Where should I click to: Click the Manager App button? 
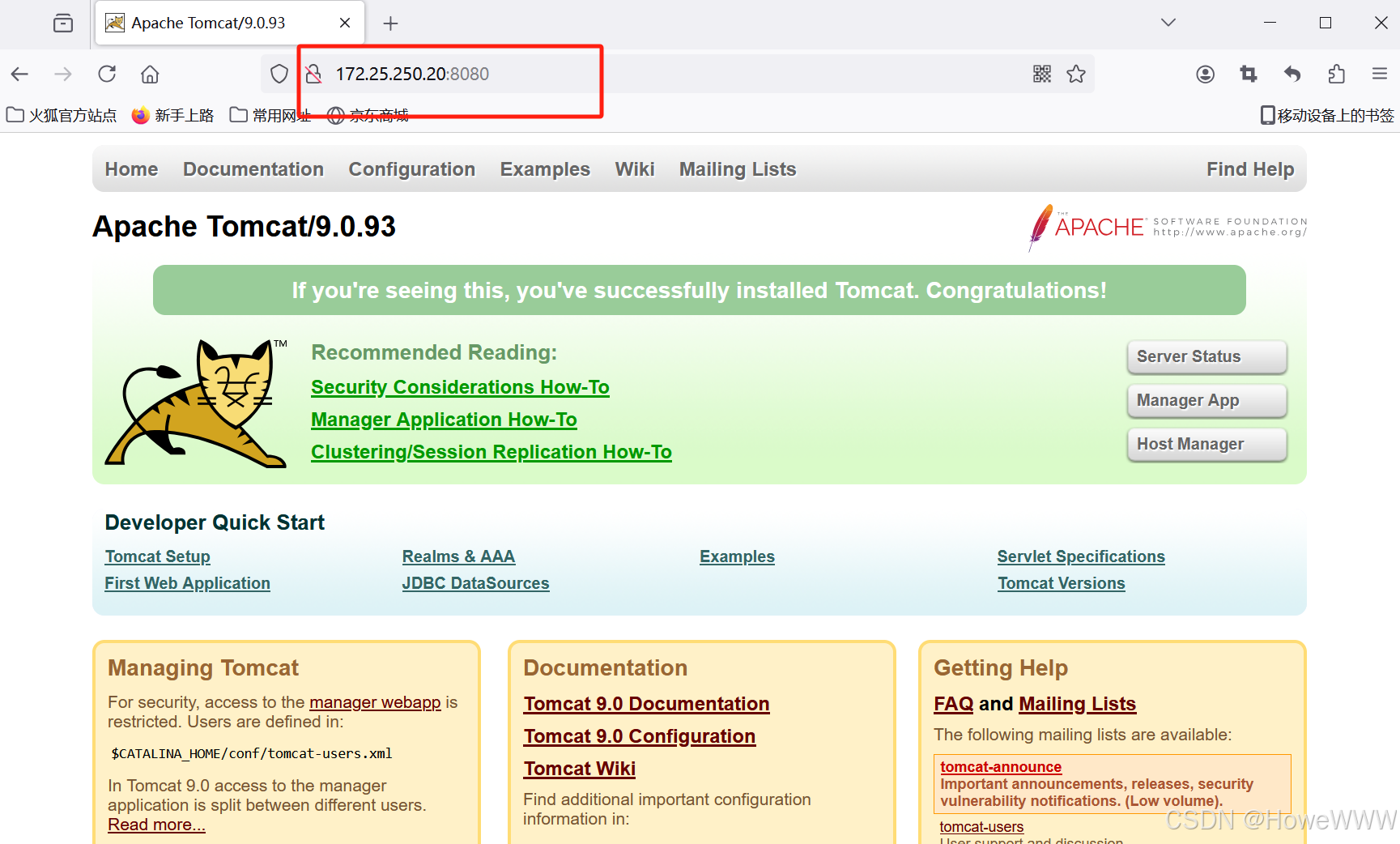1206,400
